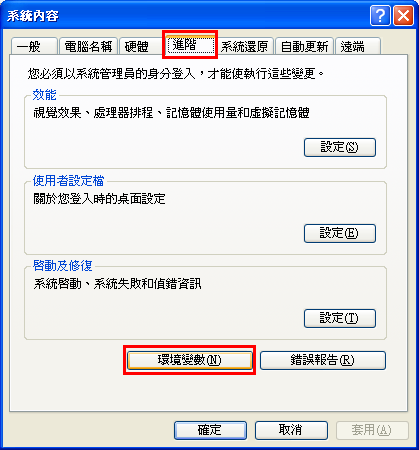This screenshot has width=419, height=450.
Task: Switch to the 遠端 tab
Action: (358, 46)
